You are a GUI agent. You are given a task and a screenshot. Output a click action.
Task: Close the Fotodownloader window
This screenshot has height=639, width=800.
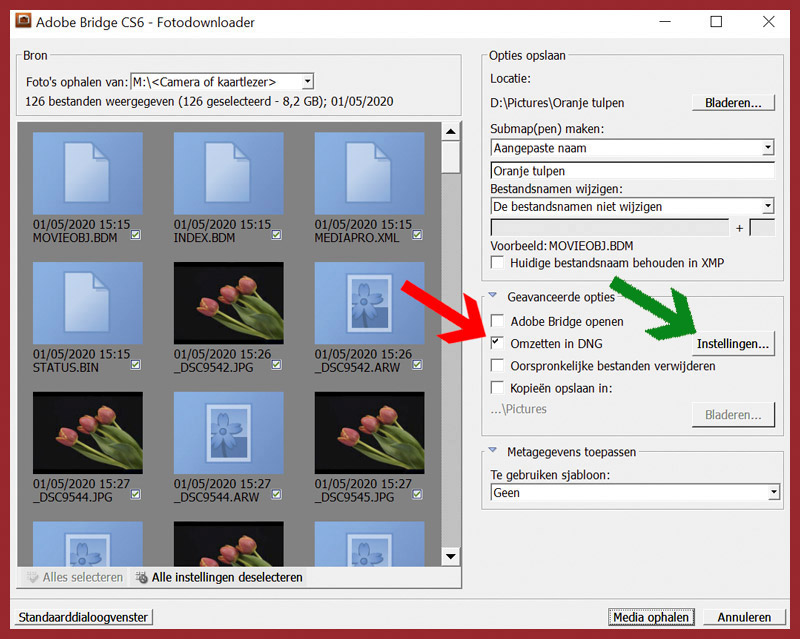click(x=768, y=21)
